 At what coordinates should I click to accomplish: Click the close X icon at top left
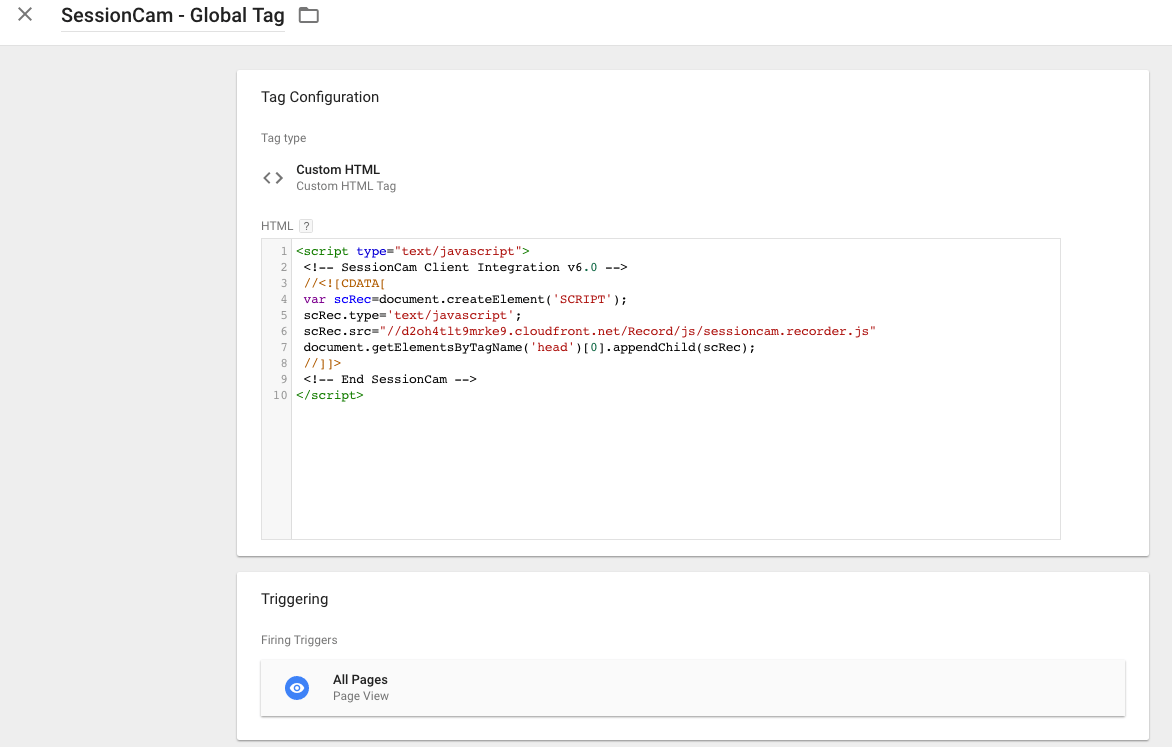[25, 15]
